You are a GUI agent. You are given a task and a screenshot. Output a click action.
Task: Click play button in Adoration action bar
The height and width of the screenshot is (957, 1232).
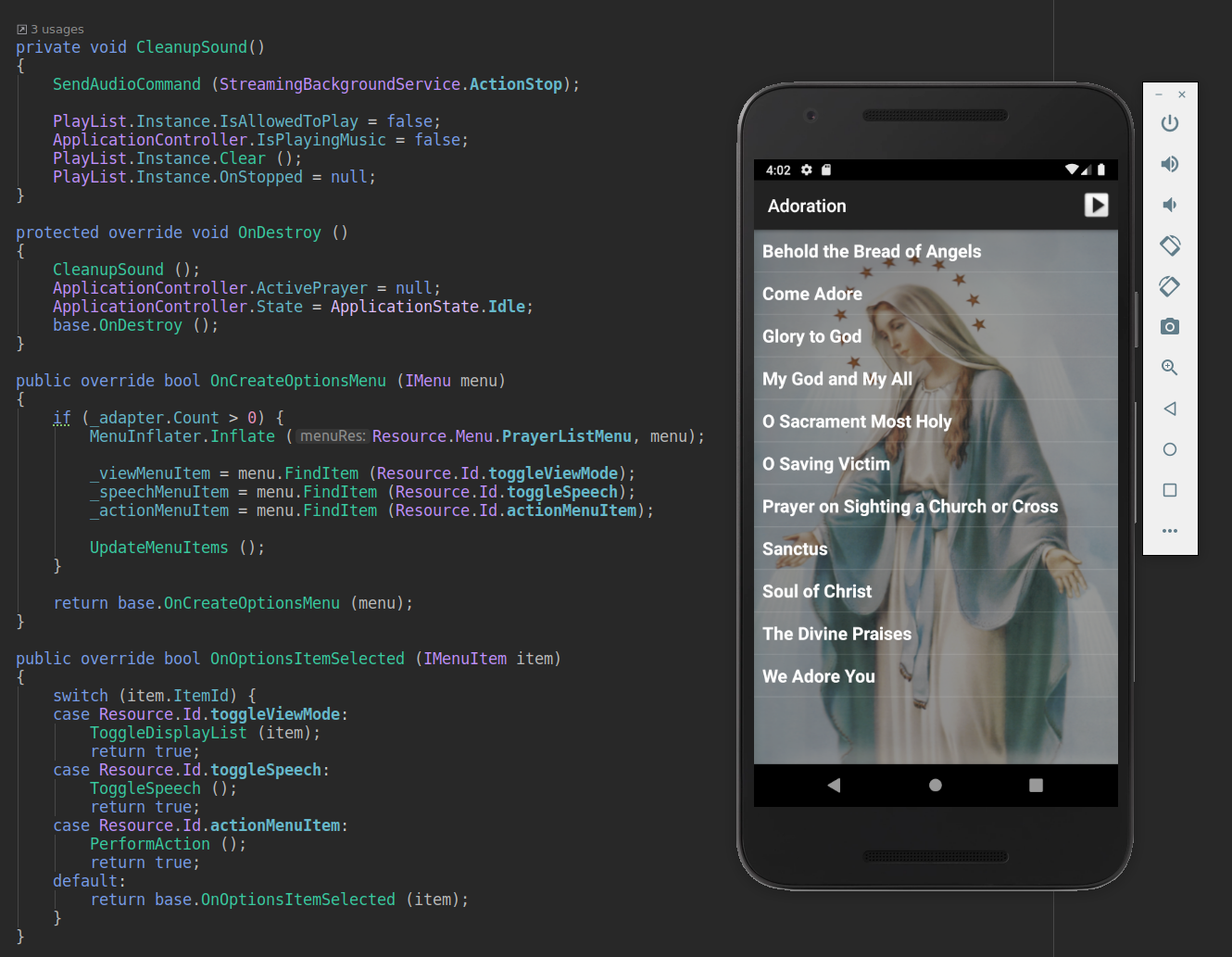[1097, 205]
